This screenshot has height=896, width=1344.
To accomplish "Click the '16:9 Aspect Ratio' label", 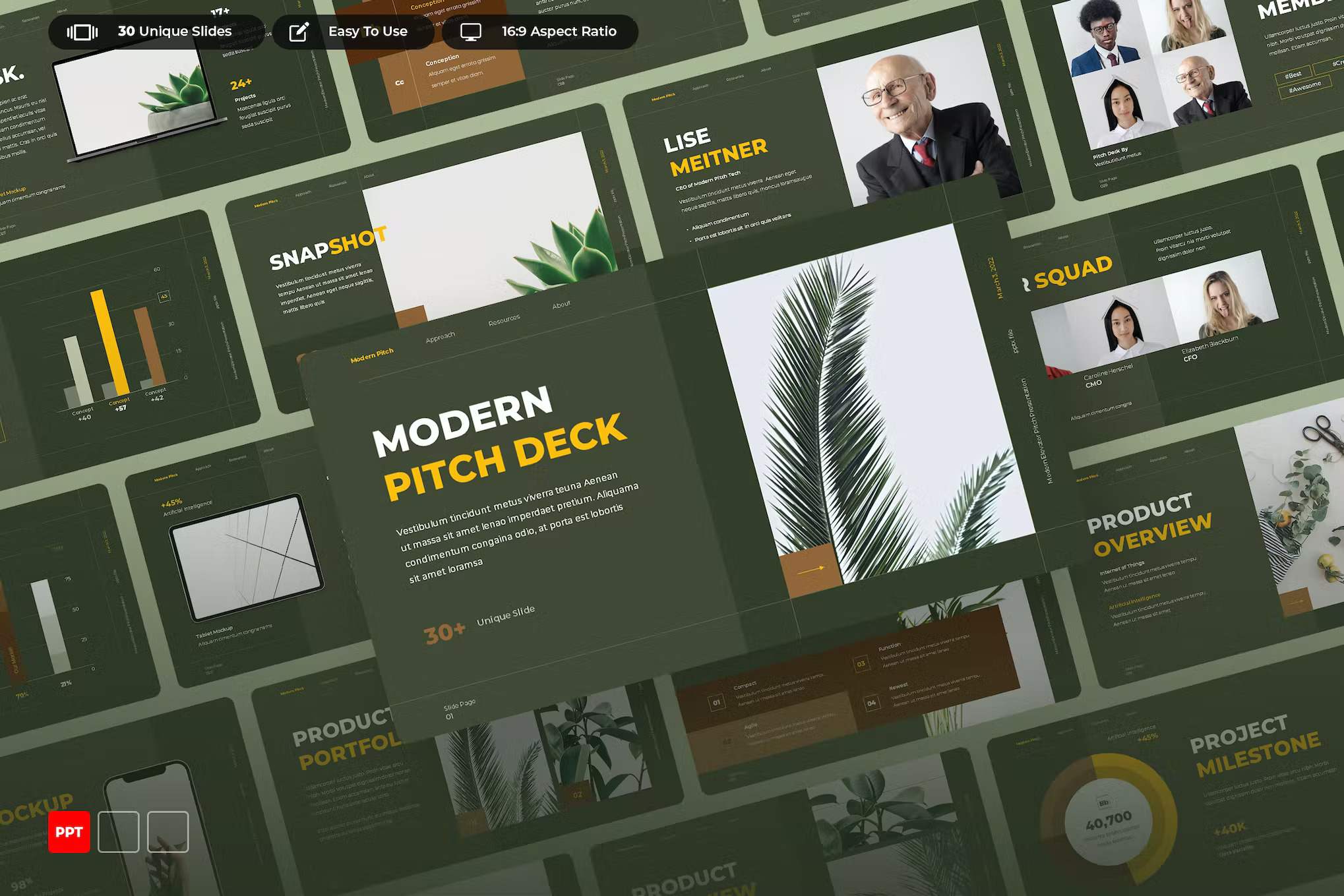I will click(559, 31).
